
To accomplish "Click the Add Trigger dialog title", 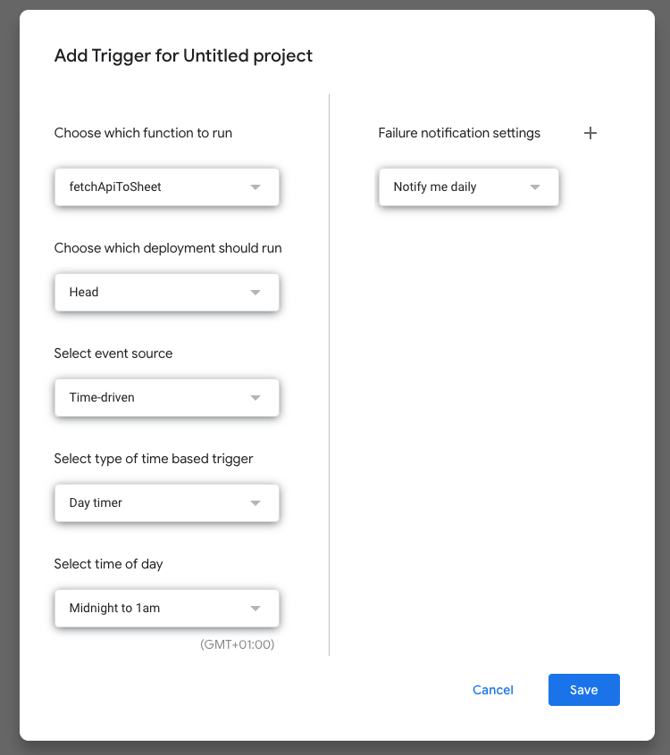I will pyautogui.click(x=183, y=56).
